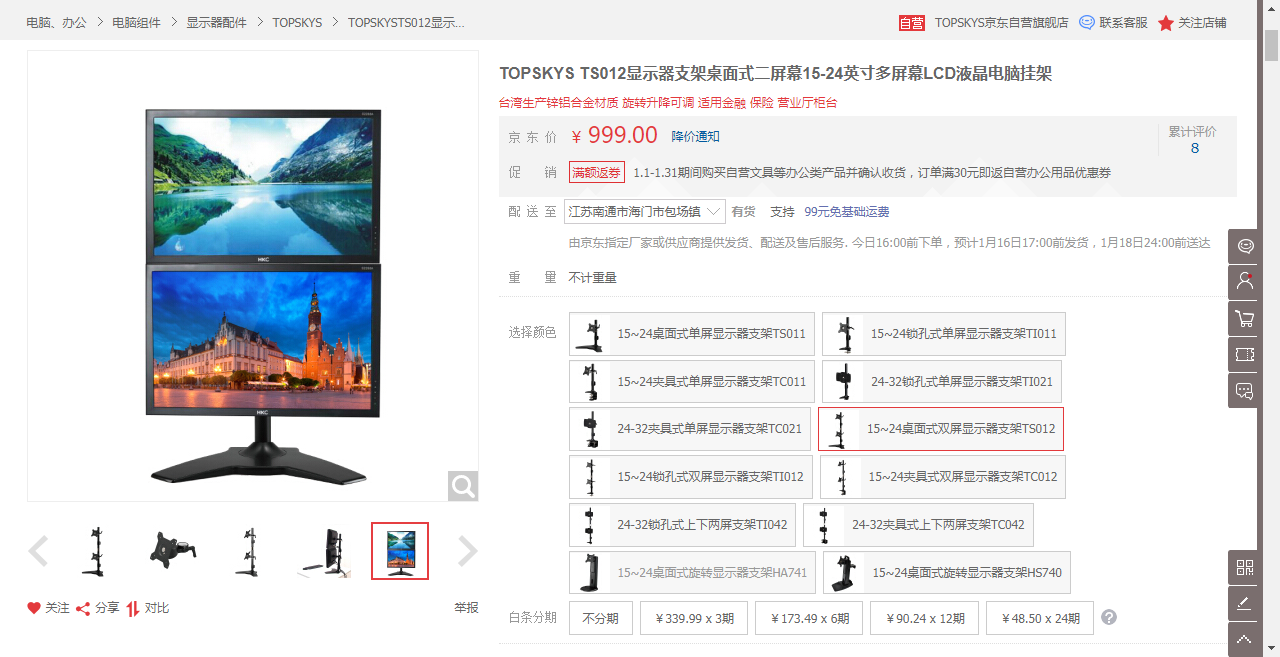Choose the ¥48.50 x 24期 installment plan
The image size is (1280, 657).
coord(1040,618)
